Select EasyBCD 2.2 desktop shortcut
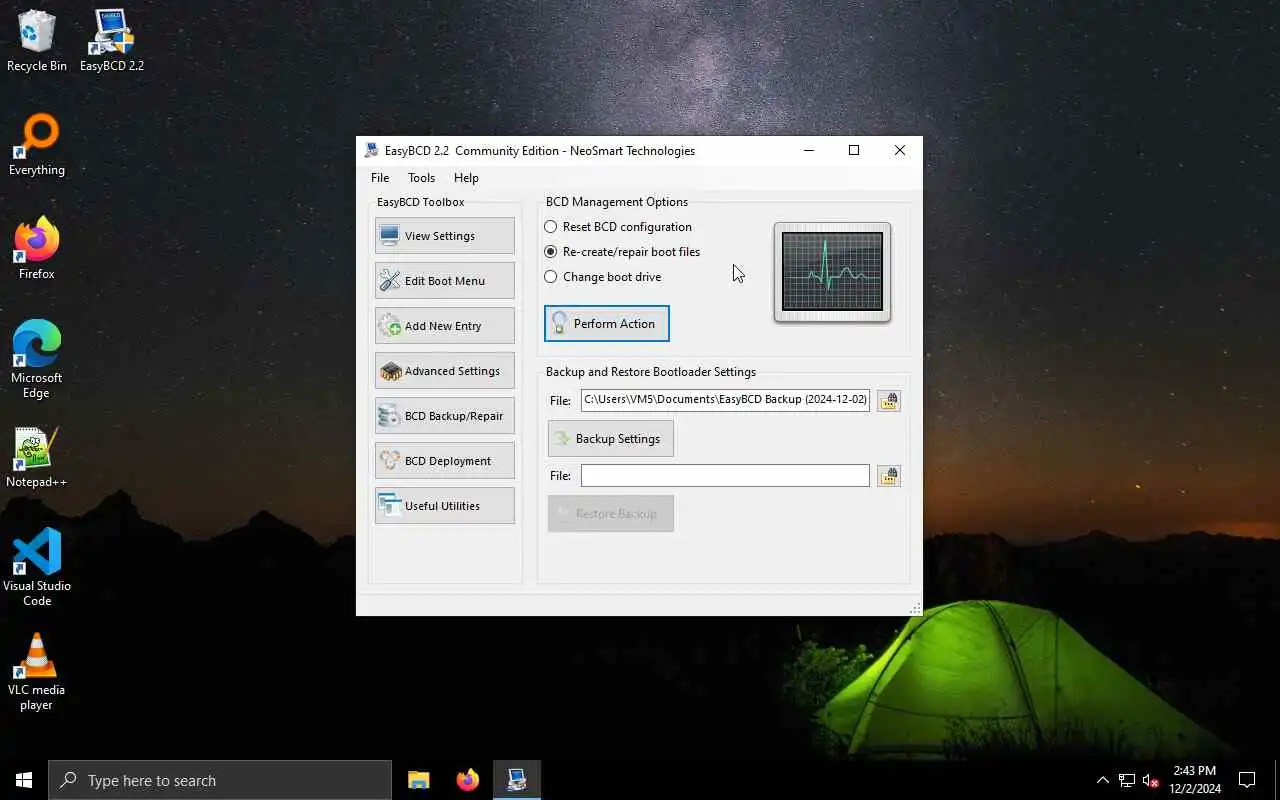Screen dimensions: 1280x800 112,41
